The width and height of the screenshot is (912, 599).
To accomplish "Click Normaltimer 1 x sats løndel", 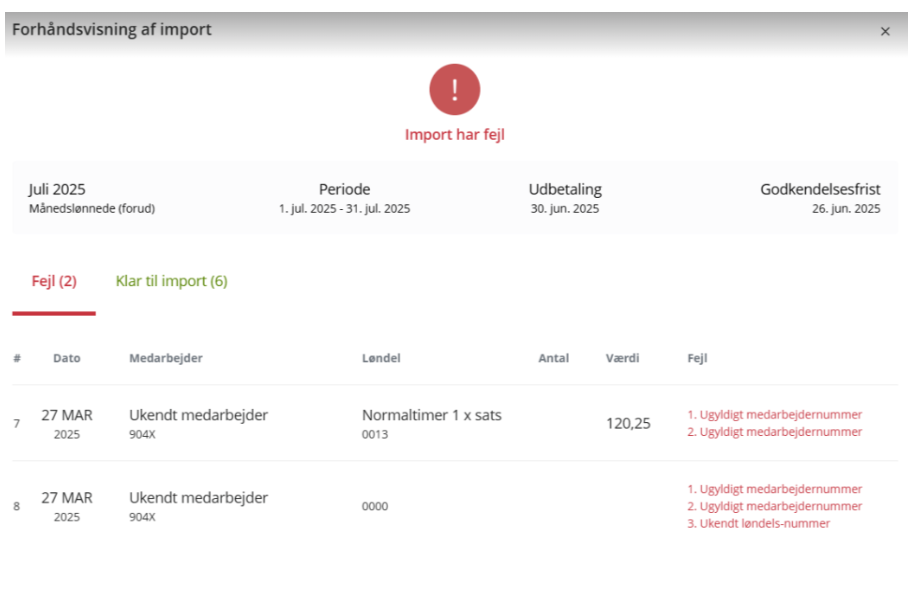I will point(431,415).
